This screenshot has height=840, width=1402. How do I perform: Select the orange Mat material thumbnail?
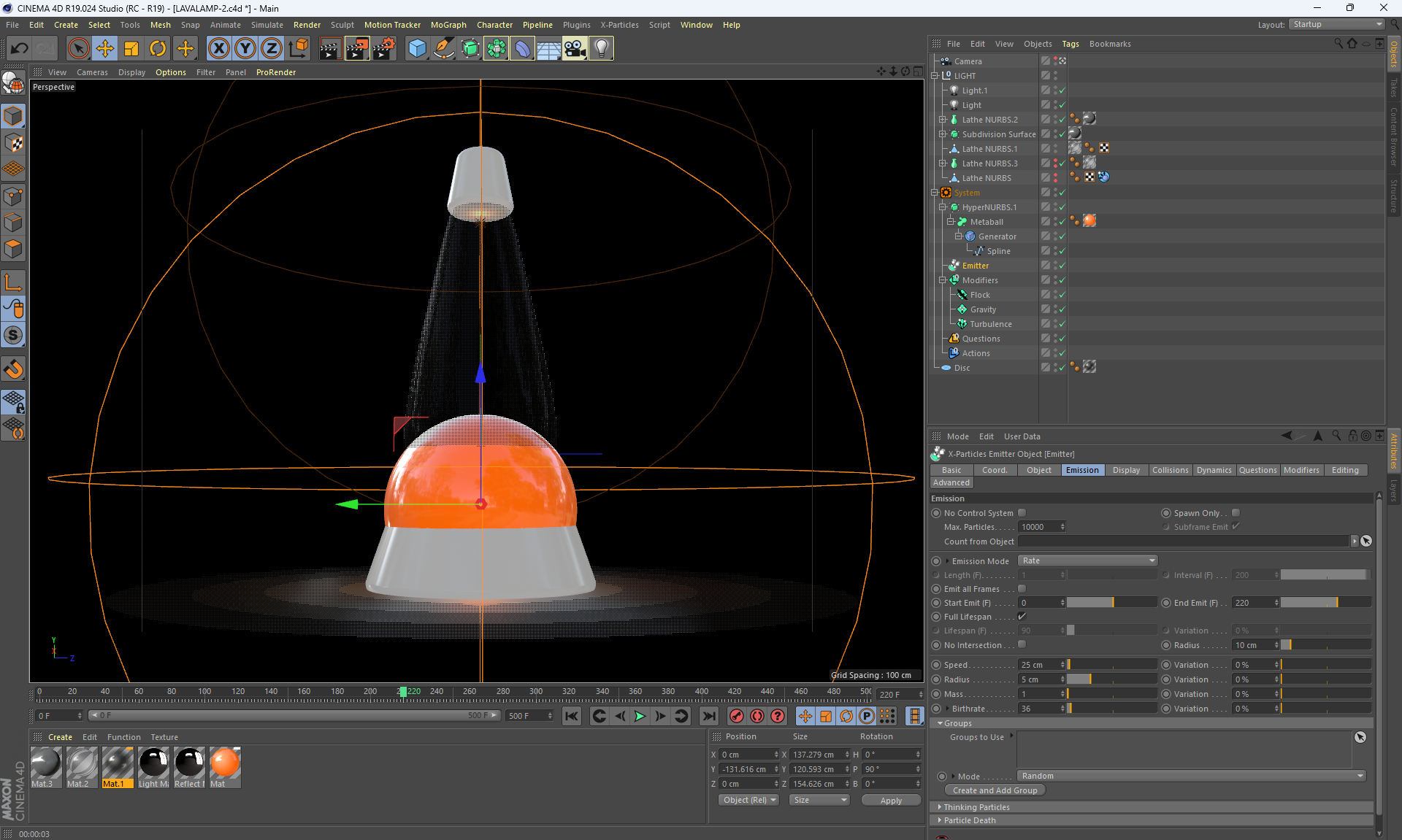[225, 763]
